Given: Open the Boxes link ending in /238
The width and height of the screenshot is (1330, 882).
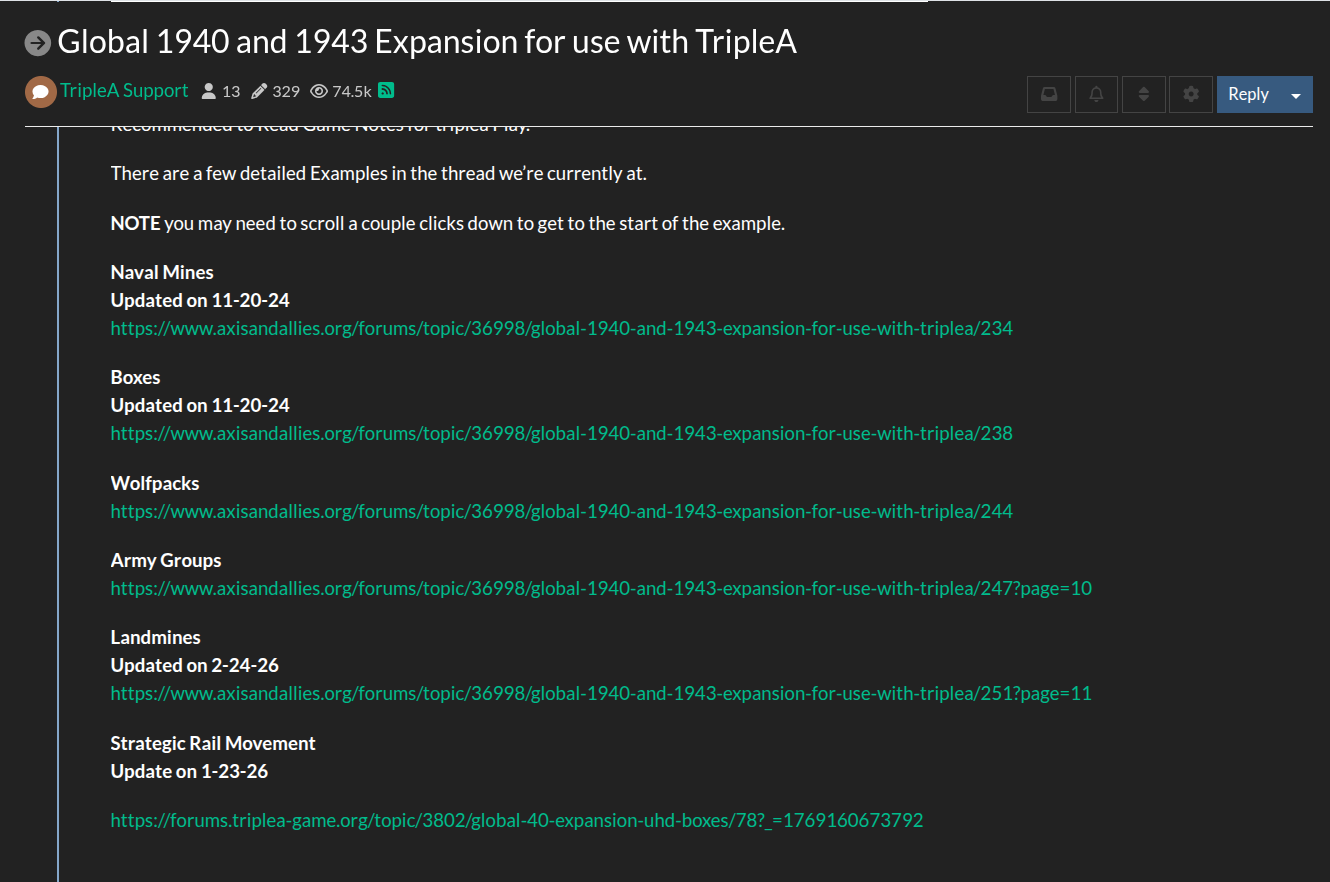Looking at the screenshot, I should click(562, 433).
